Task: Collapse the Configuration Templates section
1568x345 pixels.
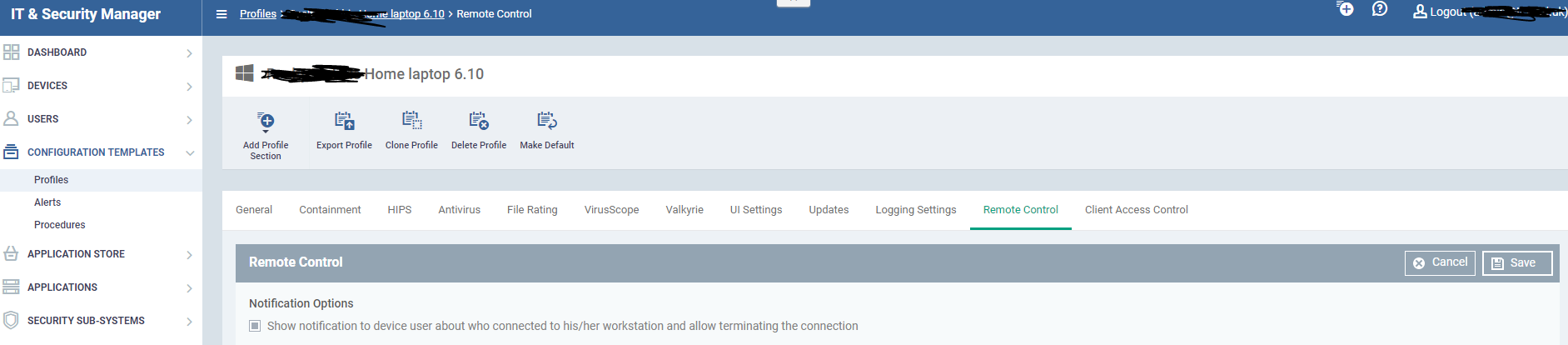Action: tap(101, 152)
